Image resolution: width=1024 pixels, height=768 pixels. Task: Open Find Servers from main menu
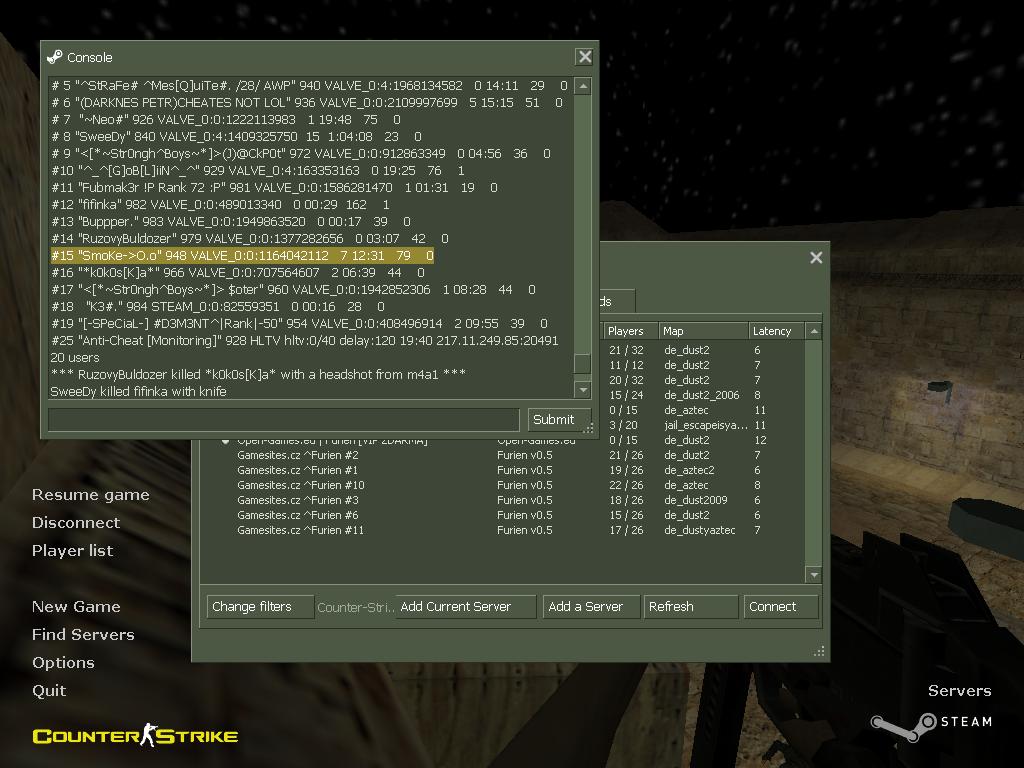pyautogui.click(x=83, y=634)
